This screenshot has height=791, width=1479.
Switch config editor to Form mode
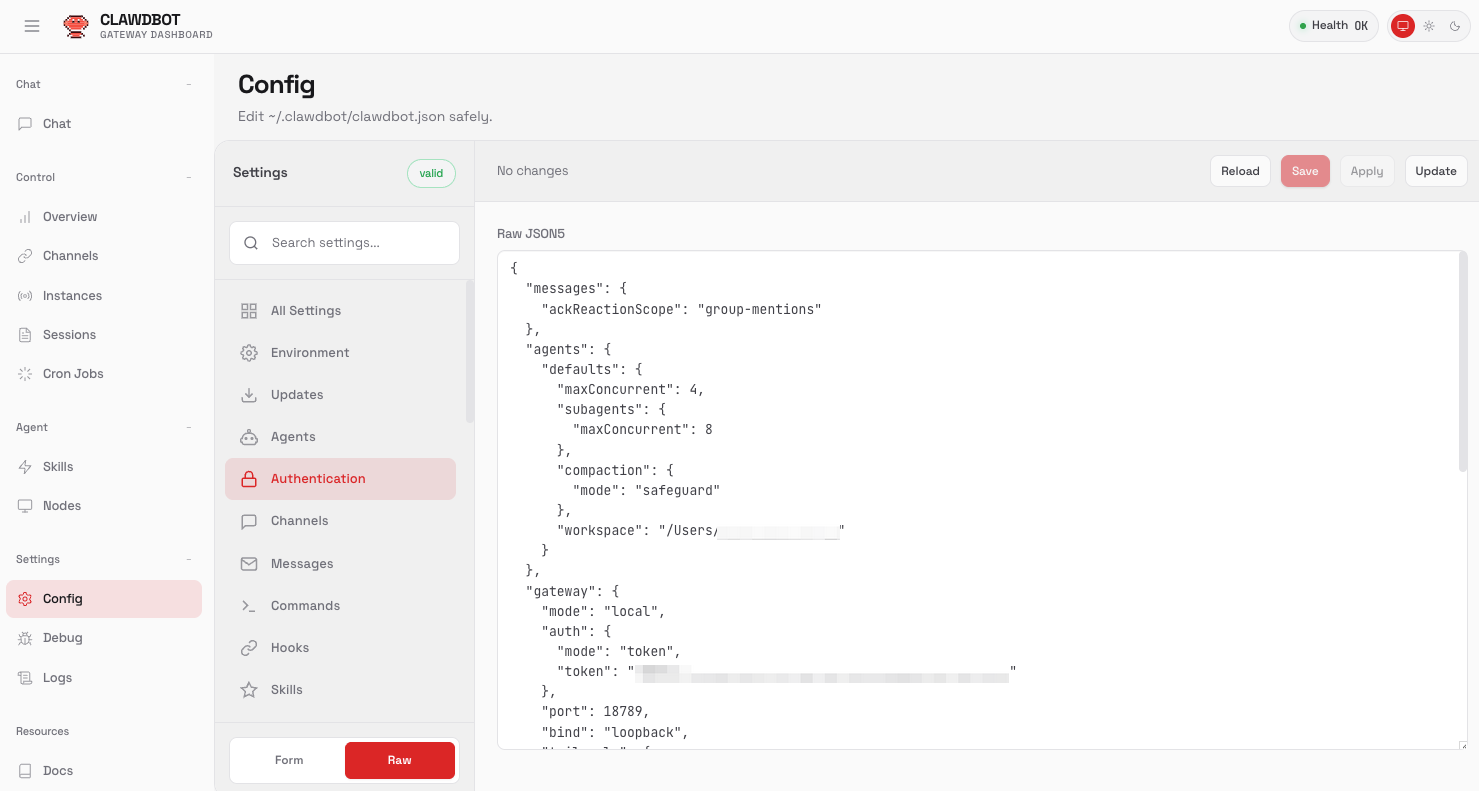coord(289,760)
